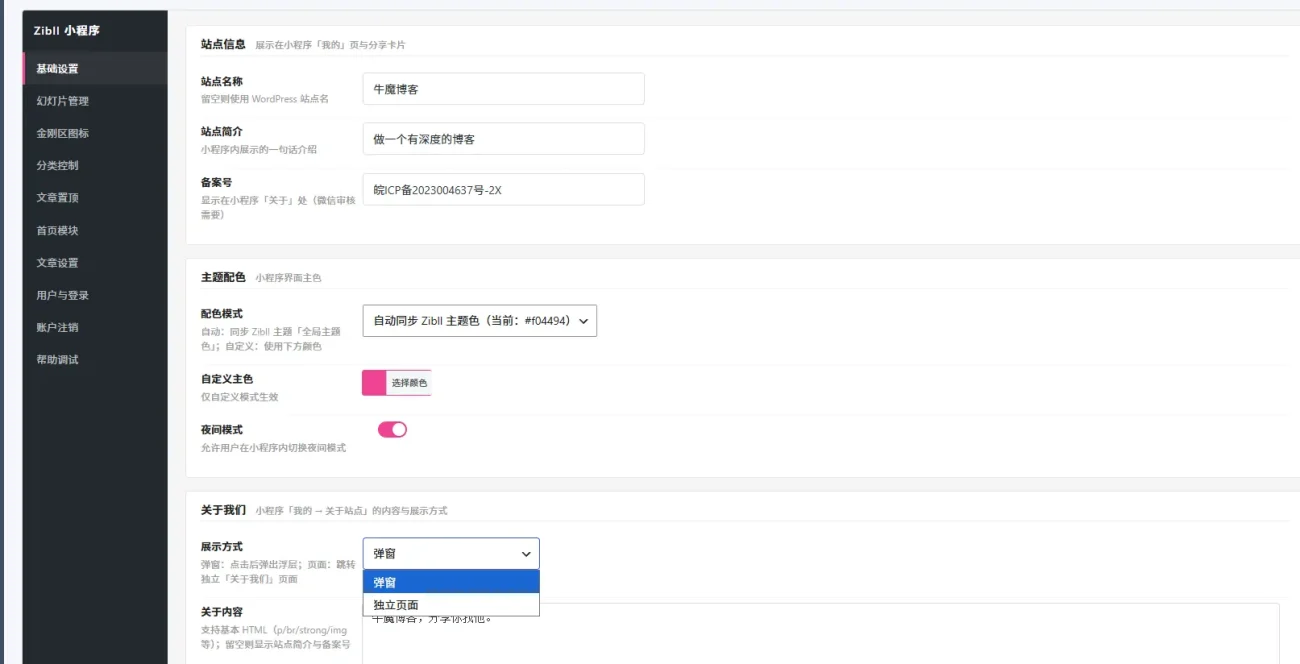Expand the 配色模式 dropdown
1300x664 pixels.
(x=479, y=321)
